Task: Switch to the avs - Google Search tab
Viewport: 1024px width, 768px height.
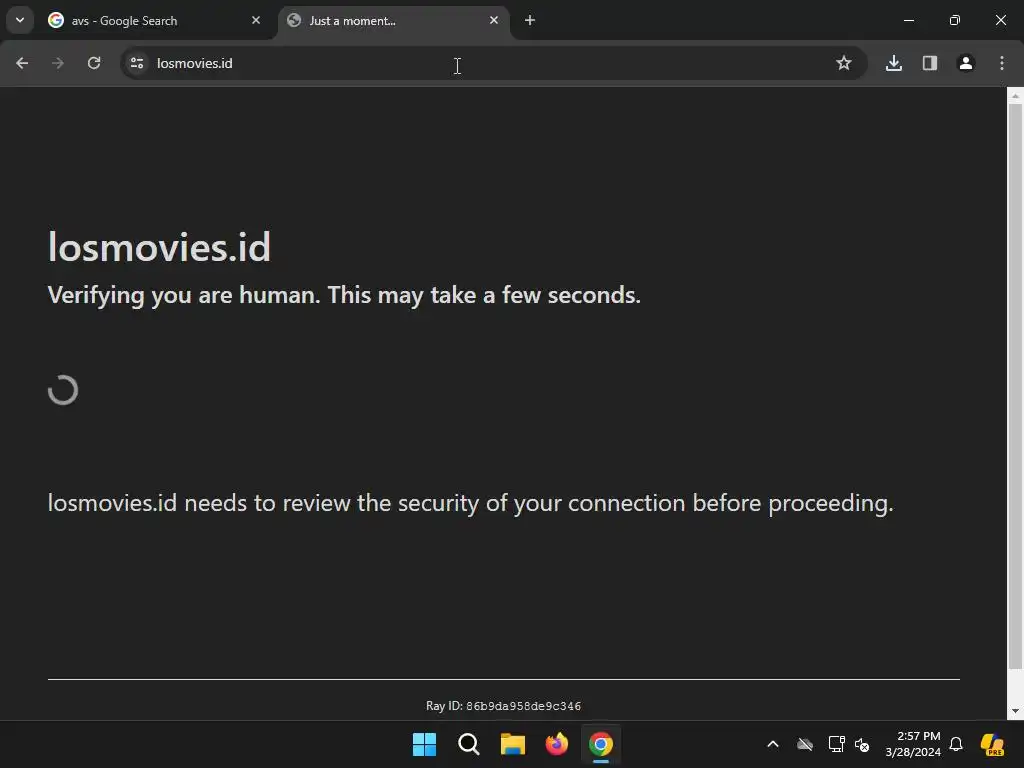Action: pos(154,21)
